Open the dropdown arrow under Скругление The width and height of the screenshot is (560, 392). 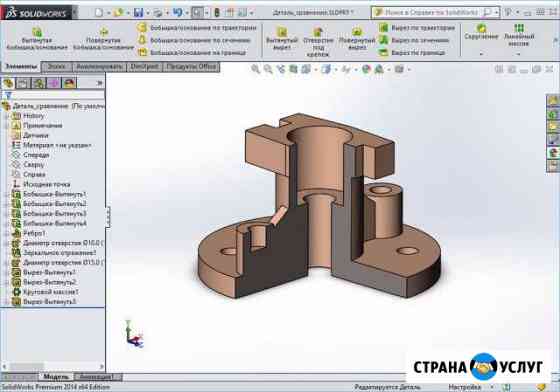481,54
